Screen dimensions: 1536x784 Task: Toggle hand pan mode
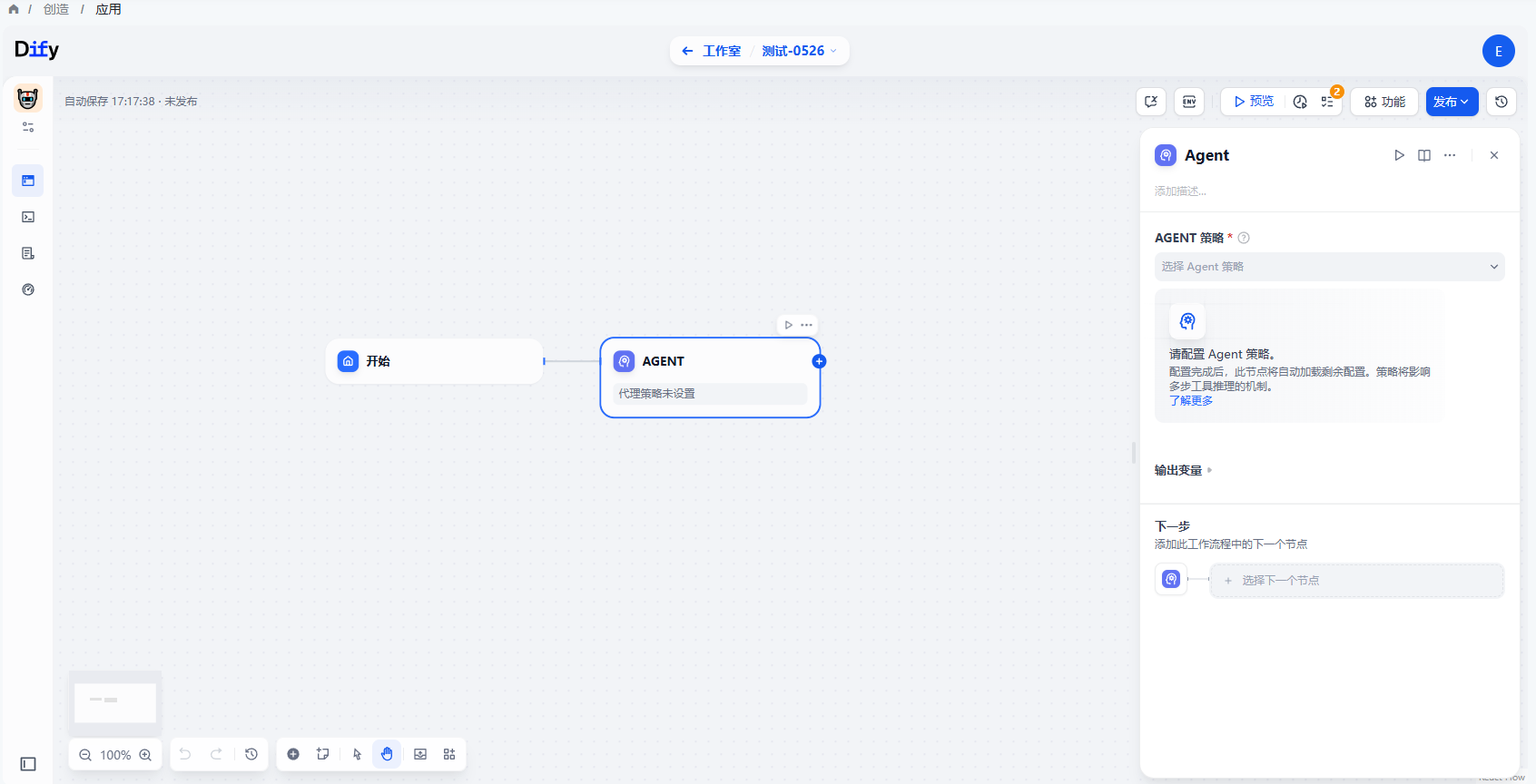click(x=387, y=754)
